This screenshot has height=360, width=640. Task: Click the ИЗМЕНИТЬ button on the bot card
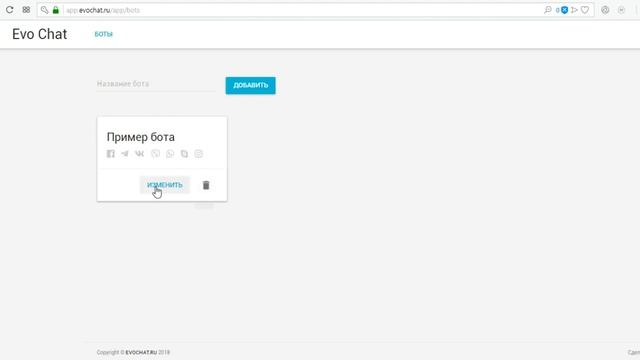click(165, 185)
